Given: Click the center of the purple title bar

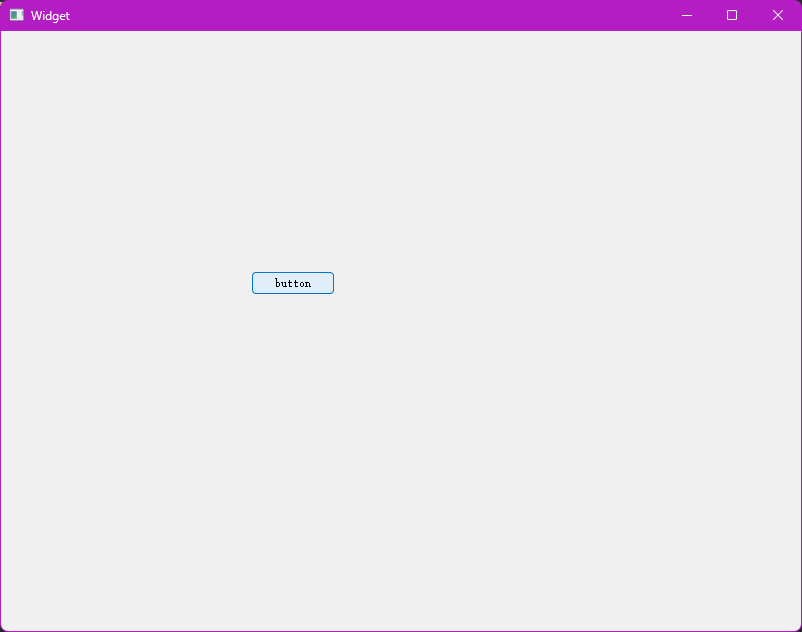Looking at the screenshot, I should pos(400,15).
